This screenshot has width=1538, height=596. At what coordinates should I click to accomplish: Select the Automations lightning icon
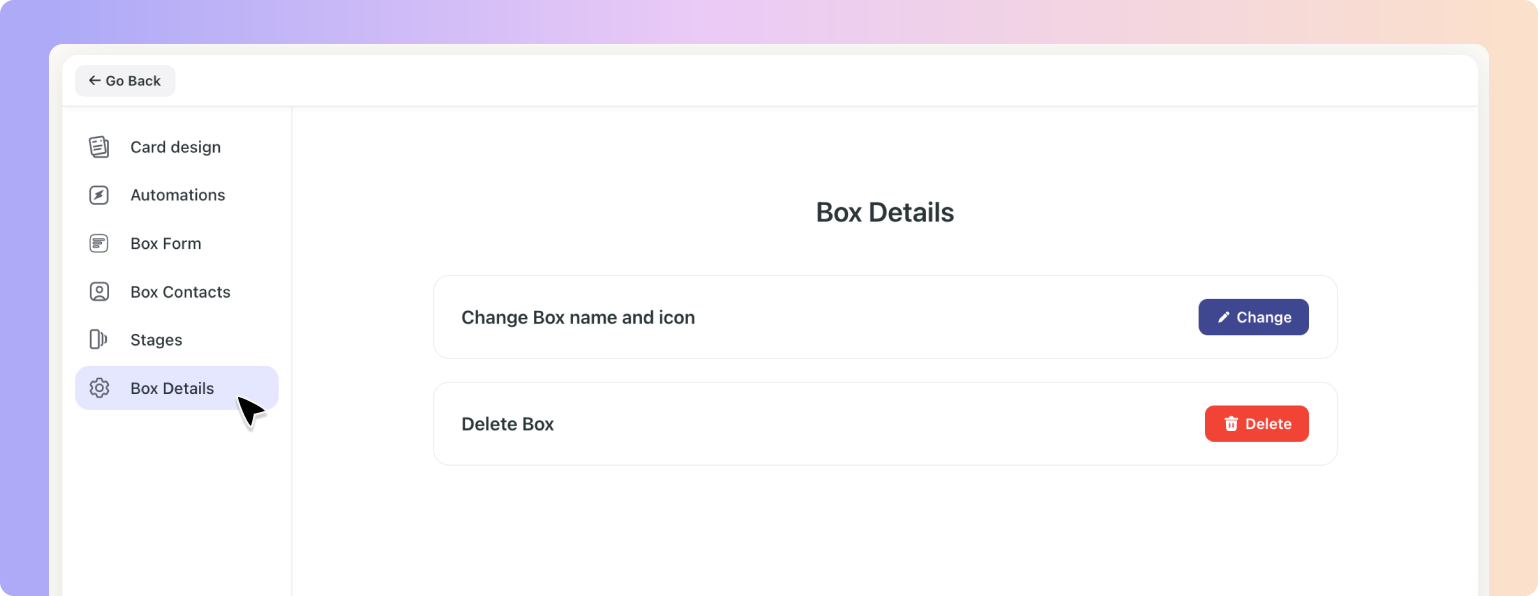pos(99,195)
